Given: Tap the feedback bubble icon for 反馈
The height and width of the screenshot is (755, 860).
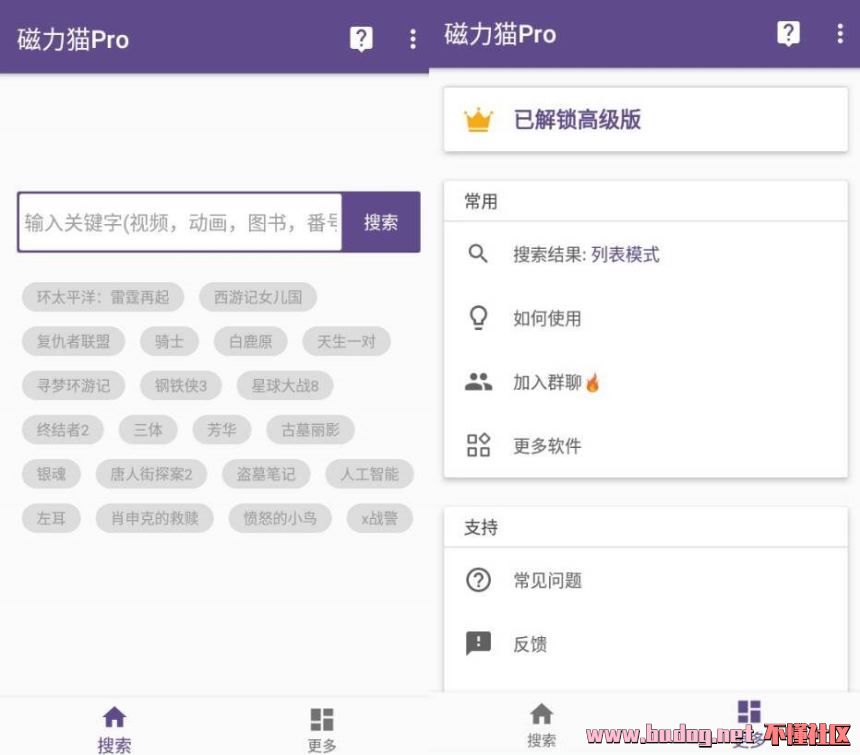Looking at the screenshot, I should 479,644.
